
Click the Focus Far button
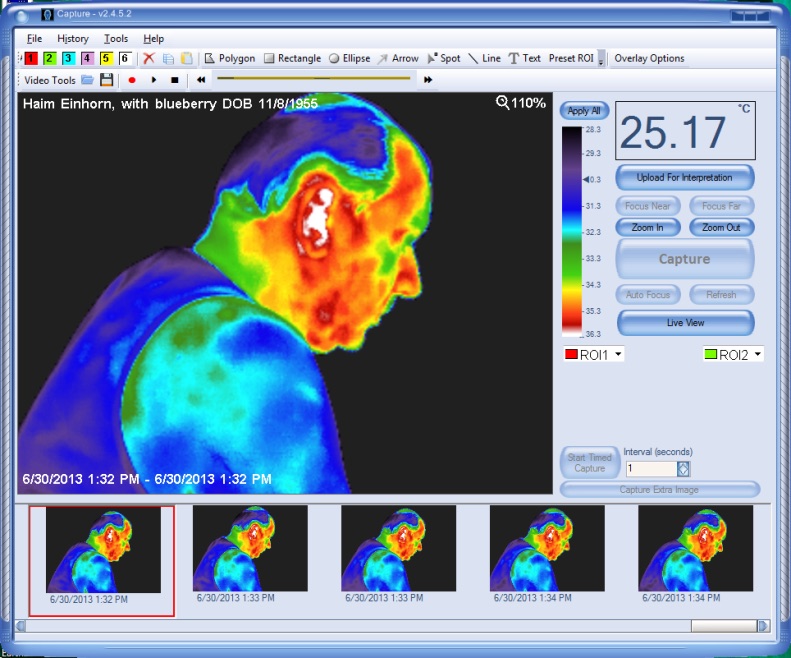[721, 206]
